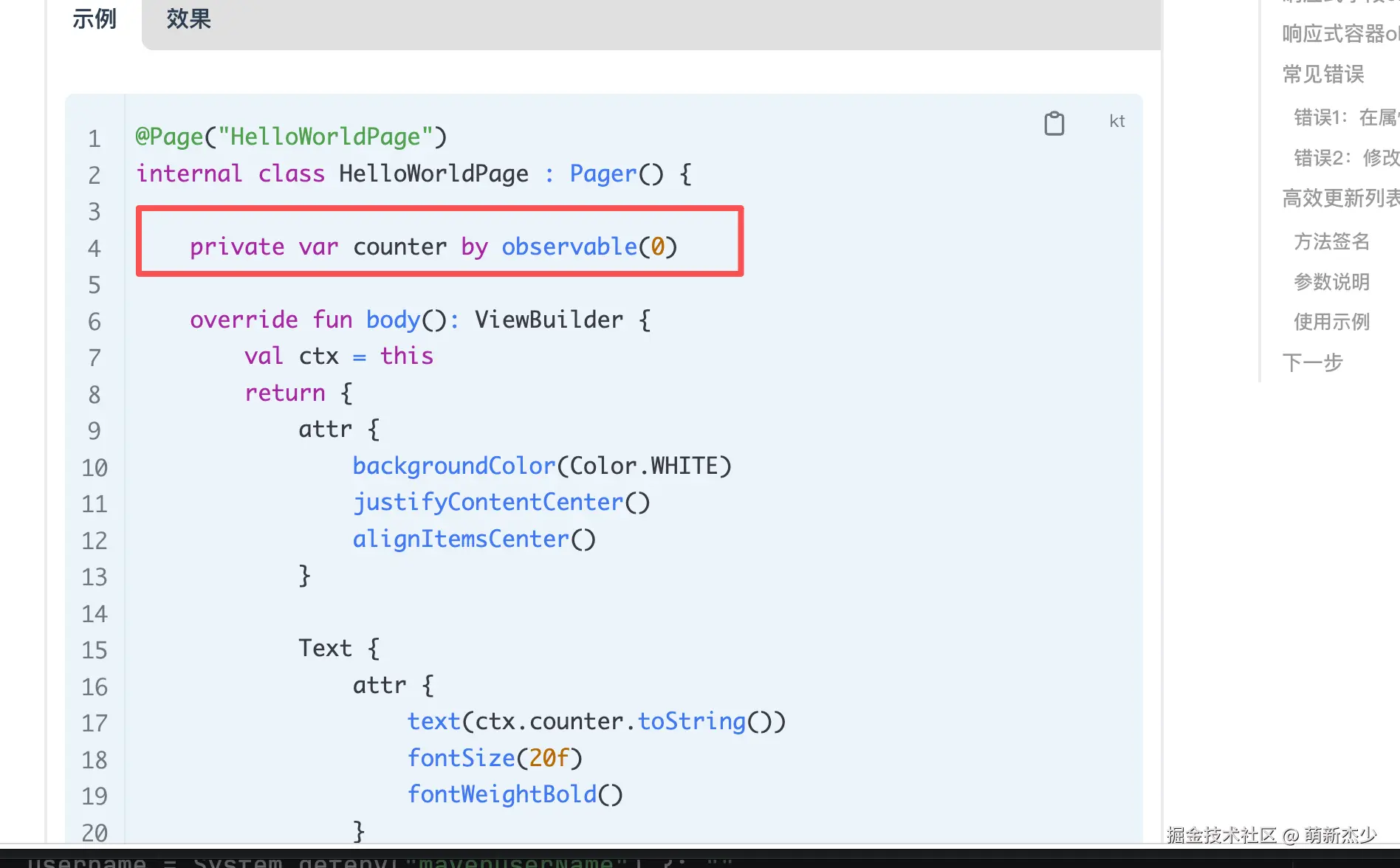
Task: Click the 'Text {' code line
Action: click(339, 648)
